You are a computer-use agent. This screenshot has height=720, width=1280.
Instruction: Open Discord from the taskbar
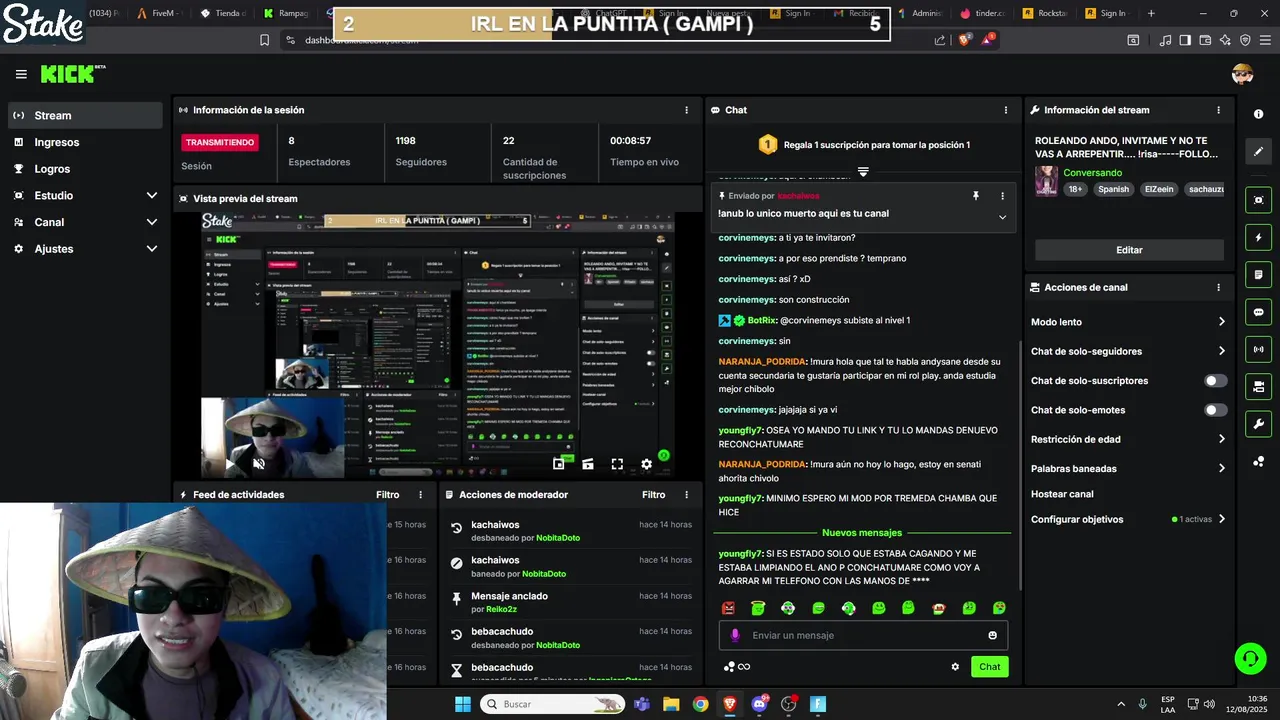click(x=759, y=704)
